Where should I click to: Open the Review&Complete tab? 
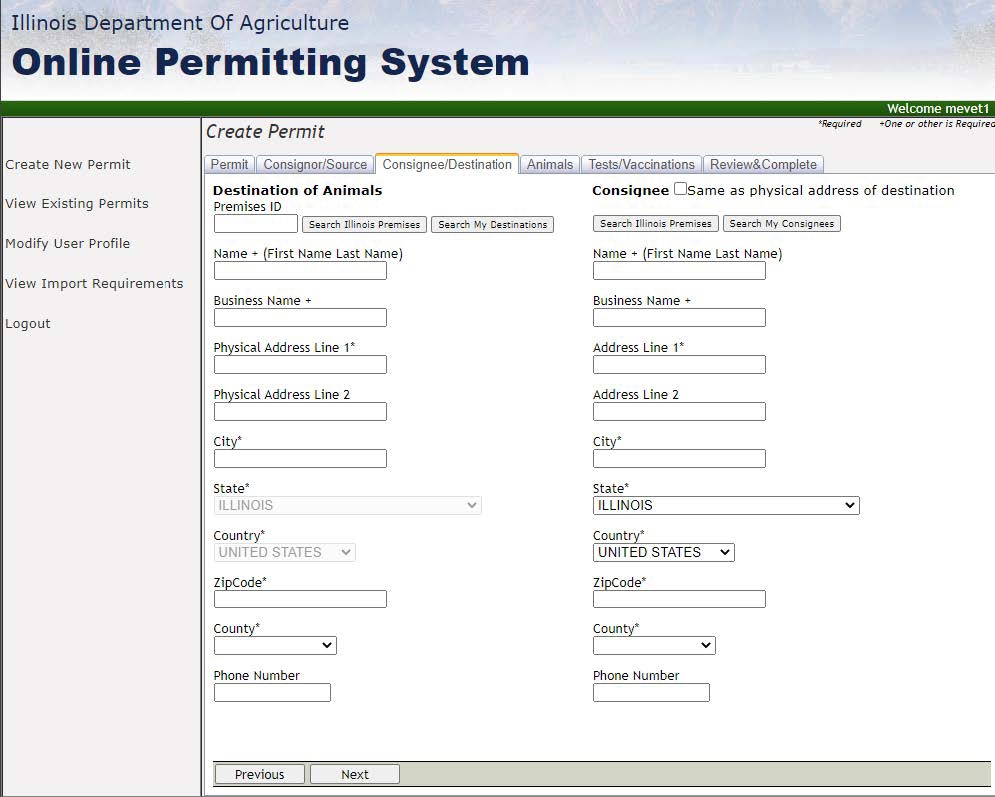click(763, 164)
